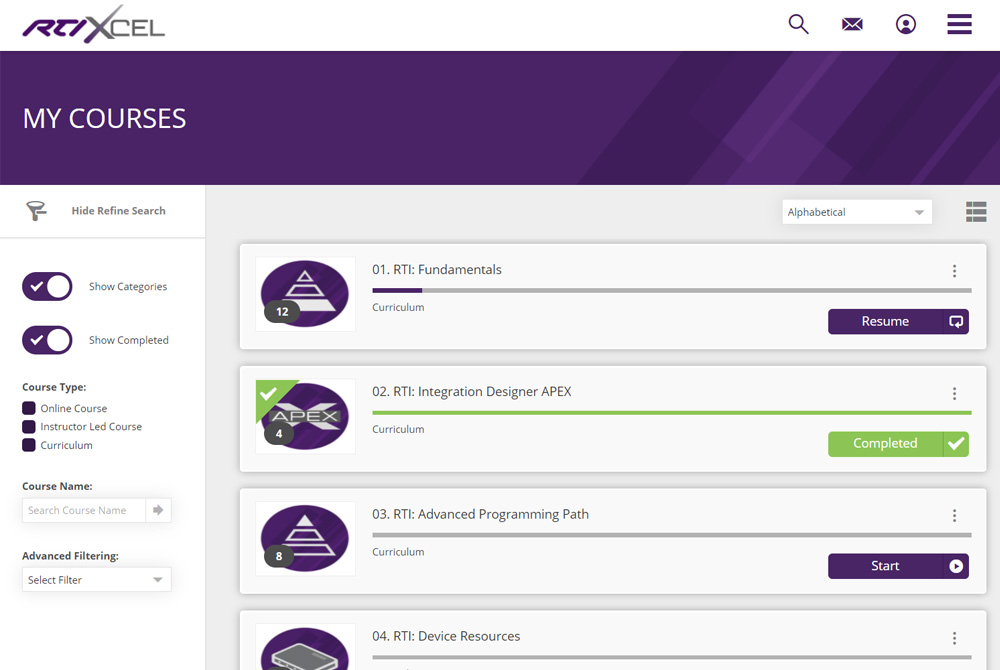This screenshot has width=1000, height=670.
Task: Click the Curriculum label under Integration Designer APEX
Action: (398, 429)
